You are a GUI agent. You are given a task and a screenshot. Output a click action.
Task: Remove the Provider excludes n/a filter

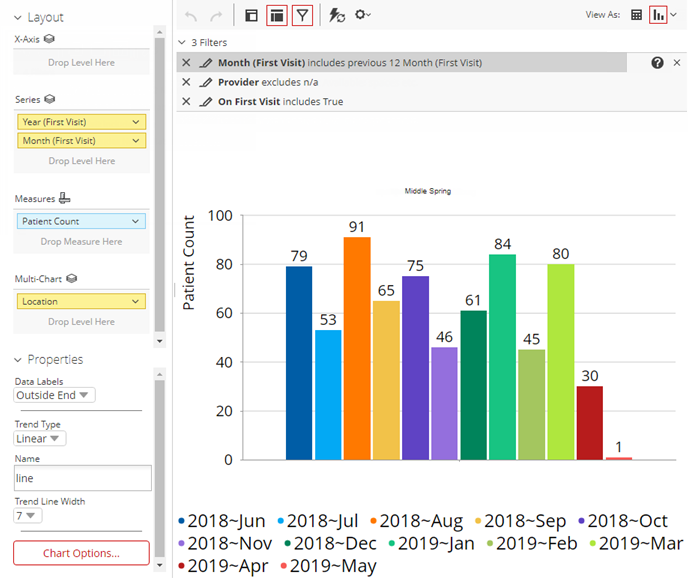click(186, 82)
